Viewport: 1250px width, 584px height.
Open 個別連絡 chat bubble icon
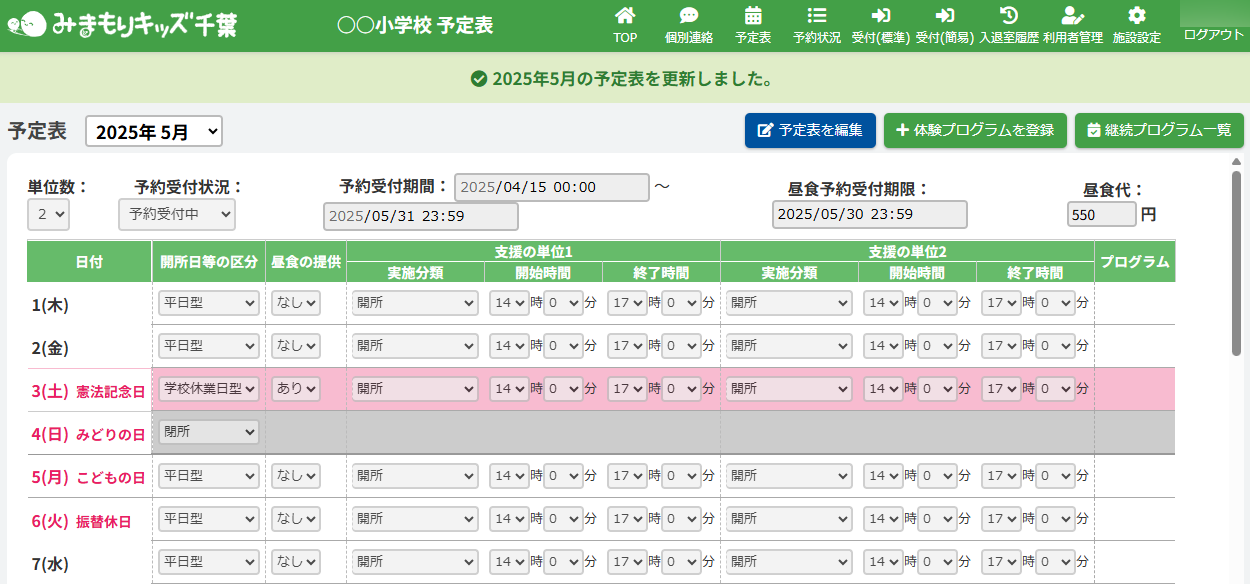(688, 25)
